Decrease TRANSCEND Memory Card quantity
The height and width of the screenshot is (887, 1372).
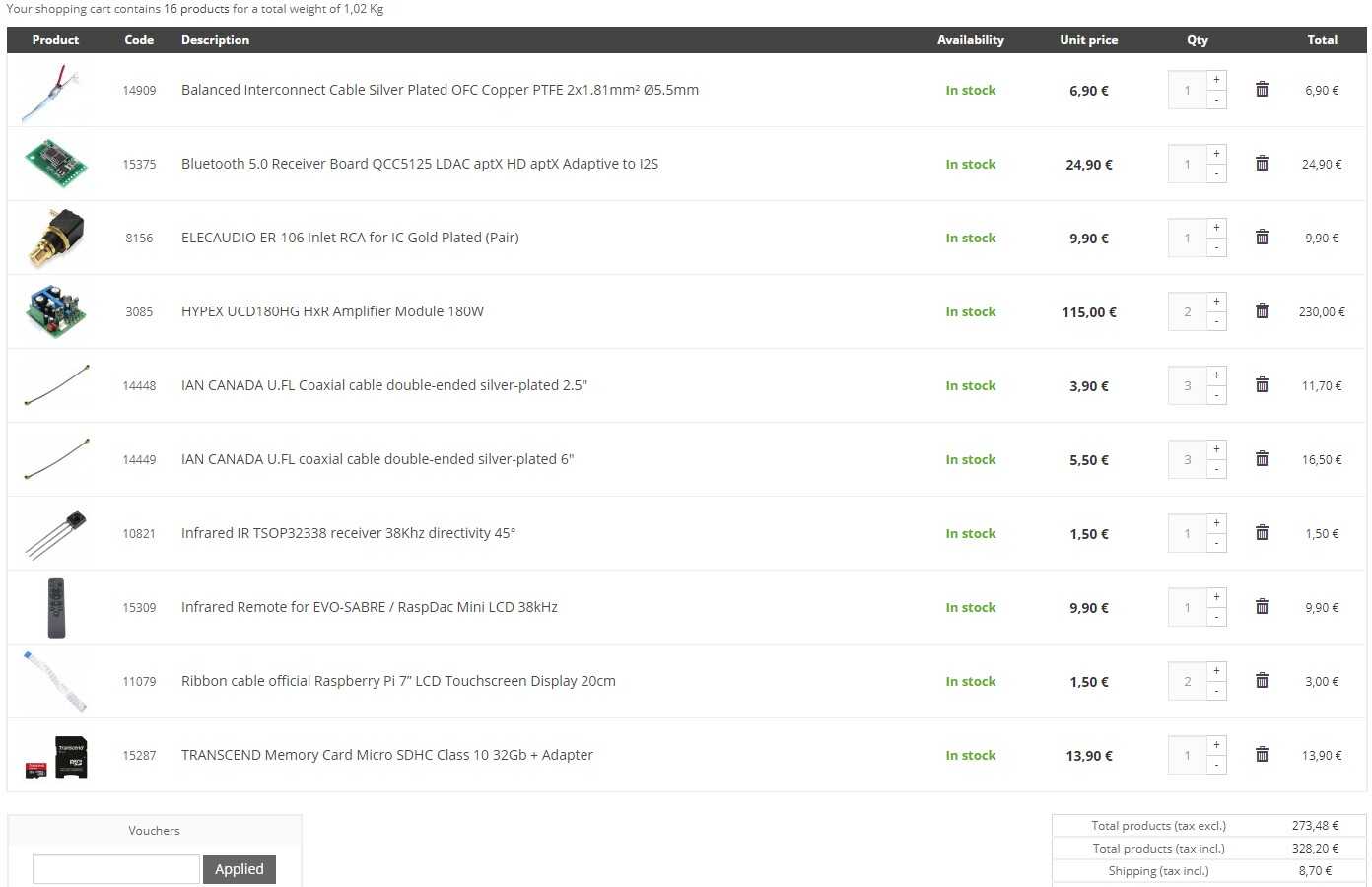[x=1216, y=765]
